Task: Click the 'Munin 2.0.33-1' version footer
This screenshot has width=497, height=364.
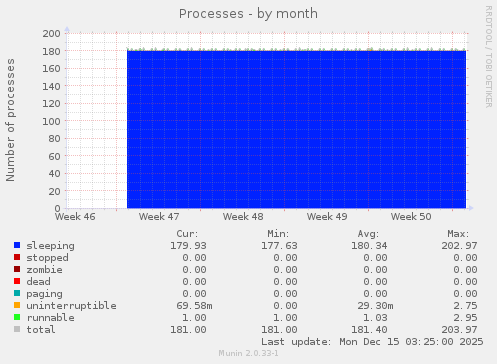Action: click(248, 353)
